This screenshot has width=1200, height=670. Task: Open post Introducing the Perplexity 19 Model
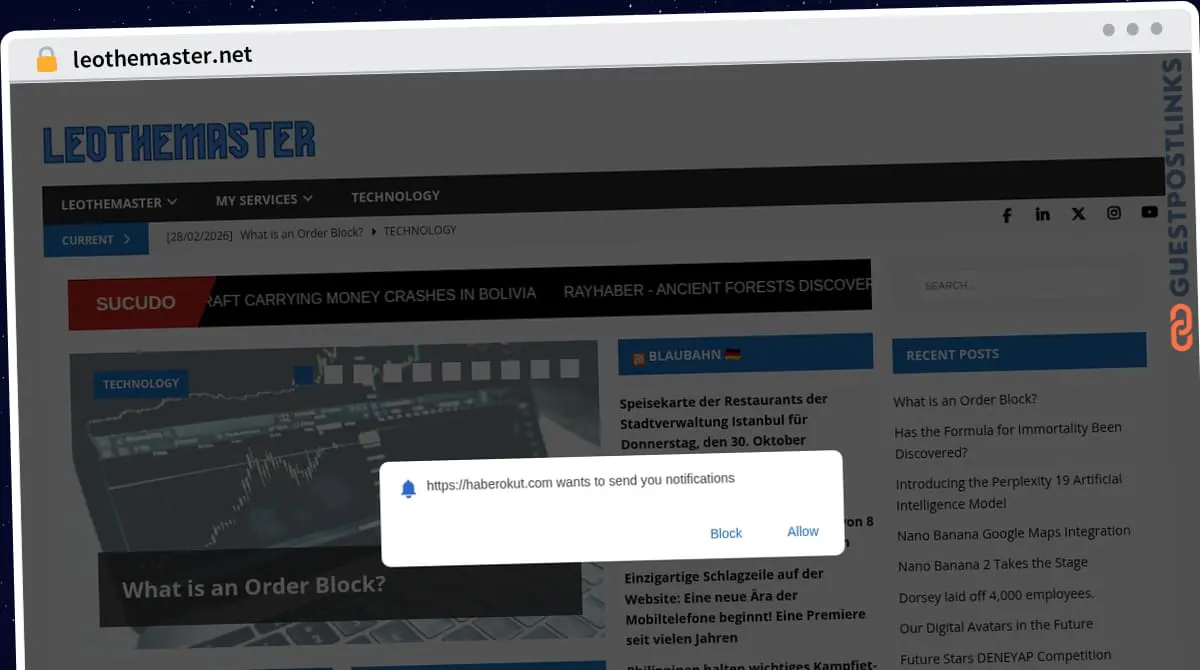(1009, 492)
